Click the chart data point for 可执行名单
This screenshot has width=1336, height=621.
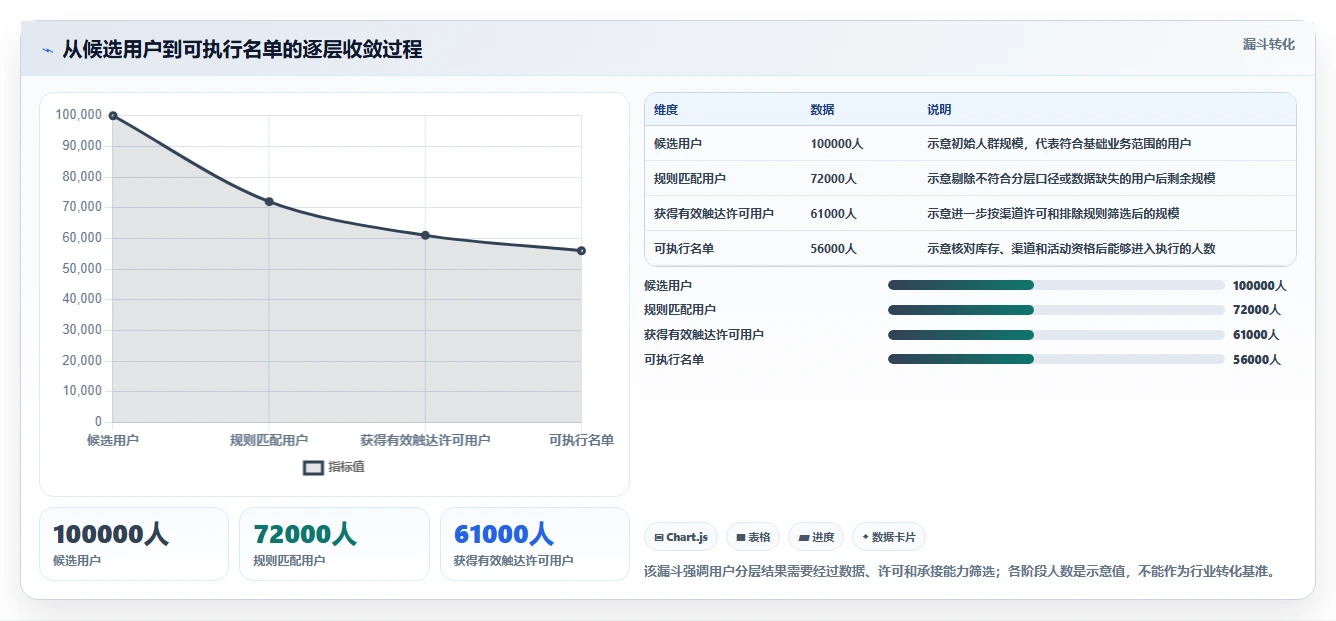point(581,251)
